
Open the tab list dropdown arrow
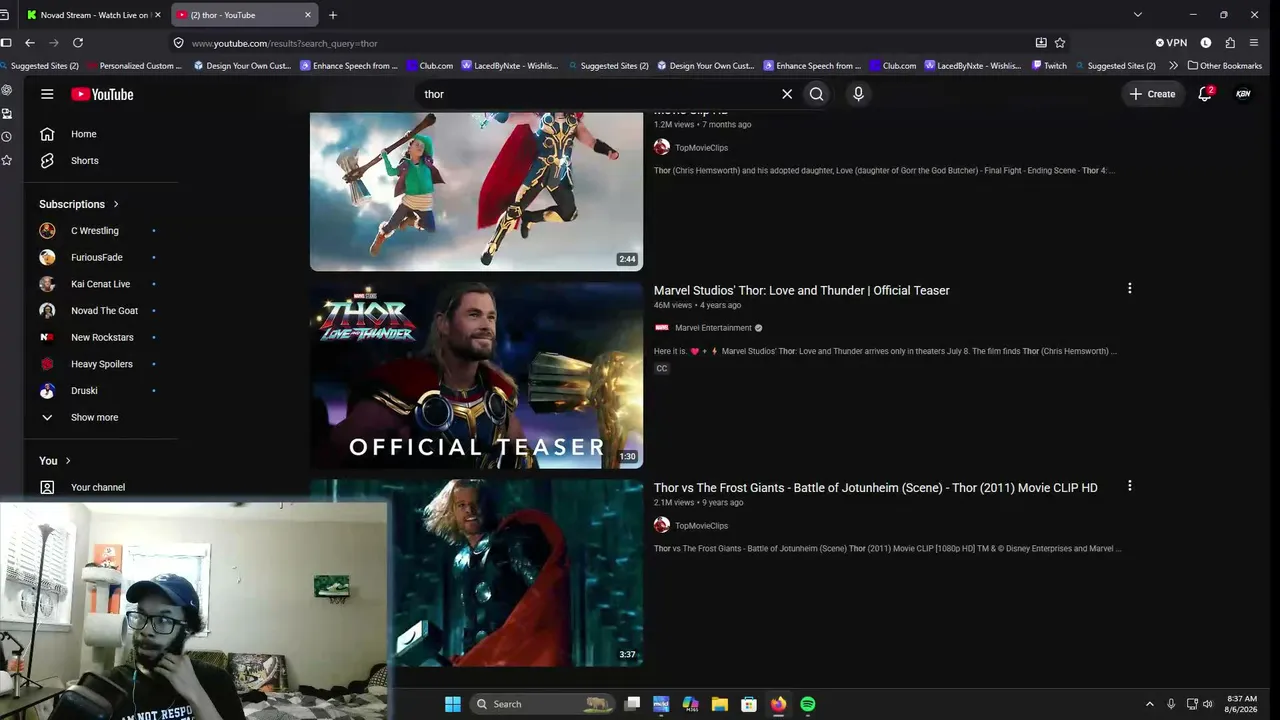(1137, 15)
